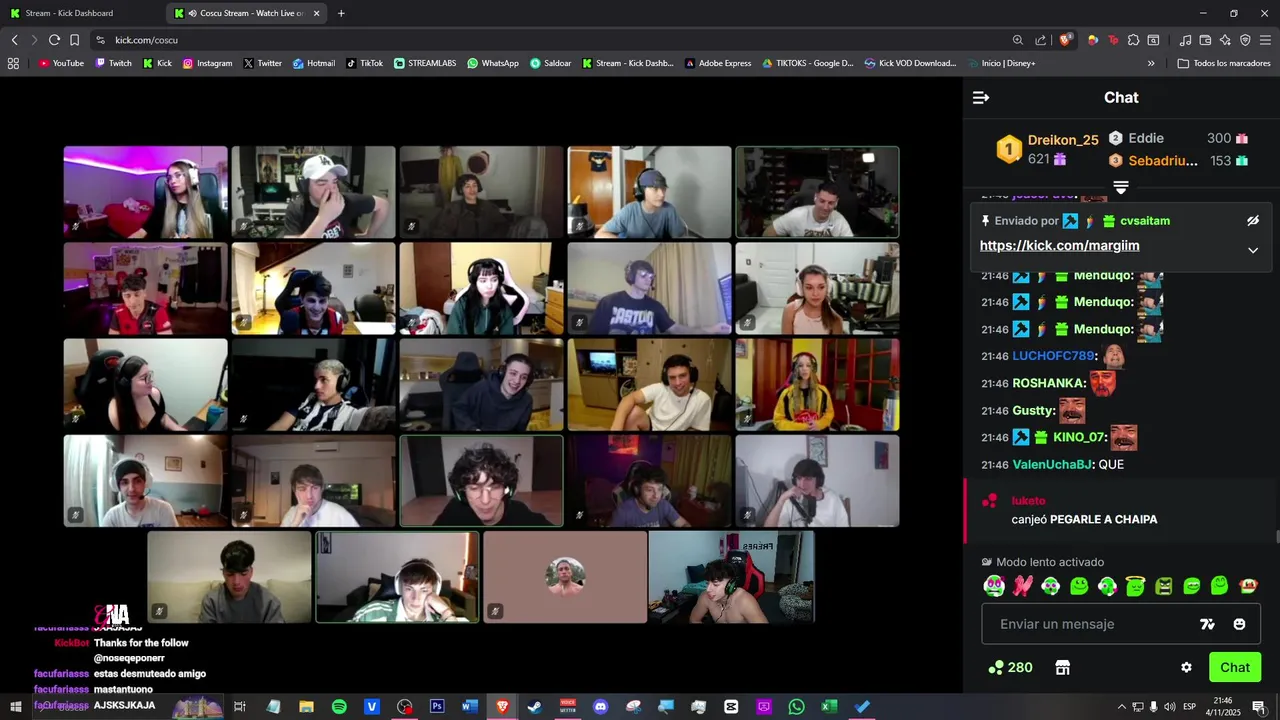
Task: Open Photoshop from the taskbar
Action: pos(437,706)
